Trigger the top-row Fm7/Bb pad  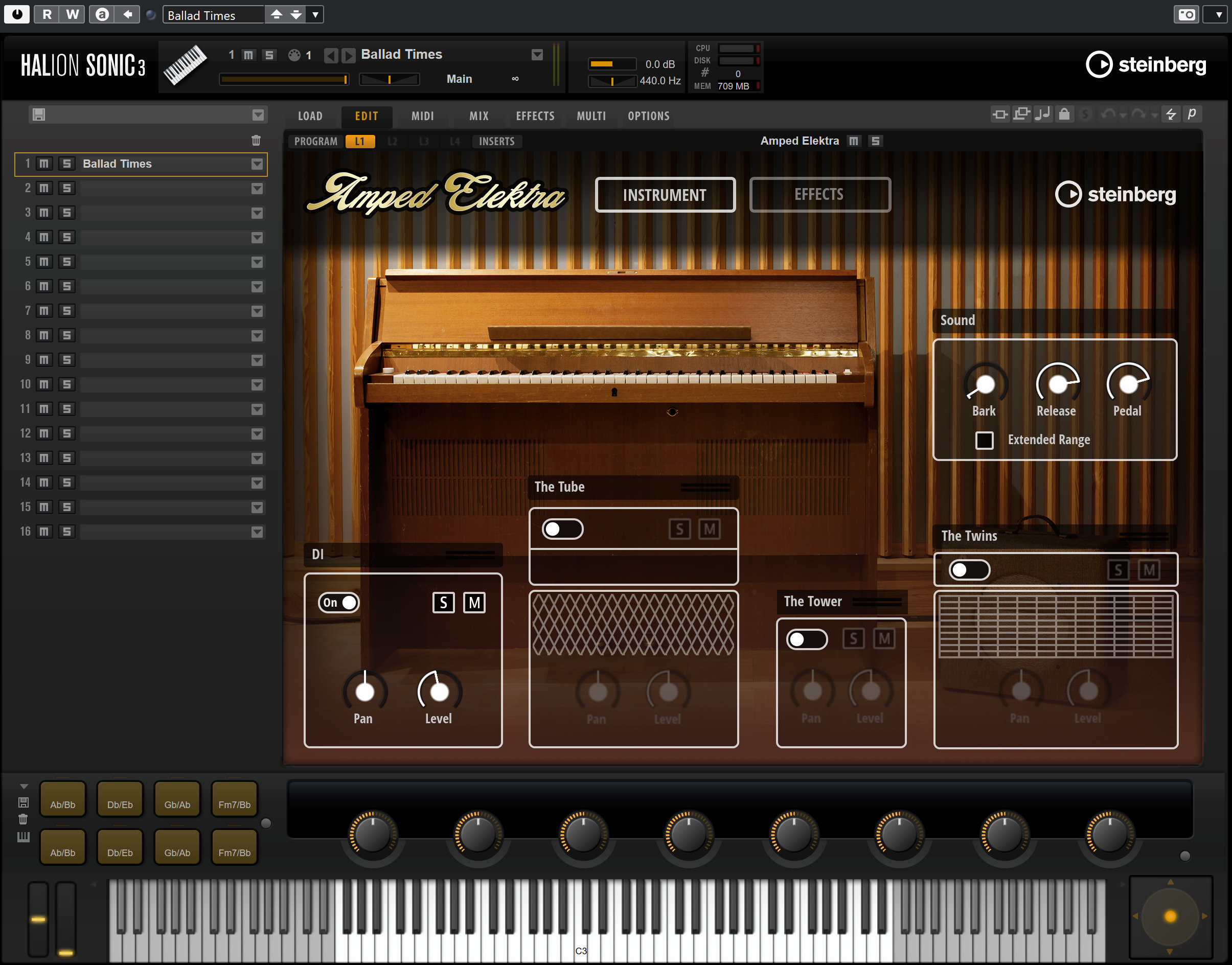tap(235, 799)
